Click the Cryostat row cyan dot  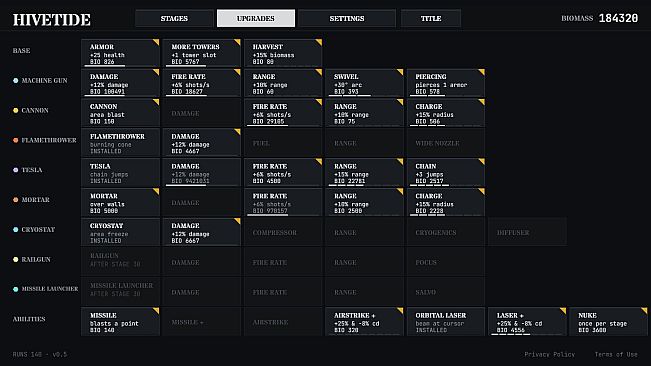(15, 229)
